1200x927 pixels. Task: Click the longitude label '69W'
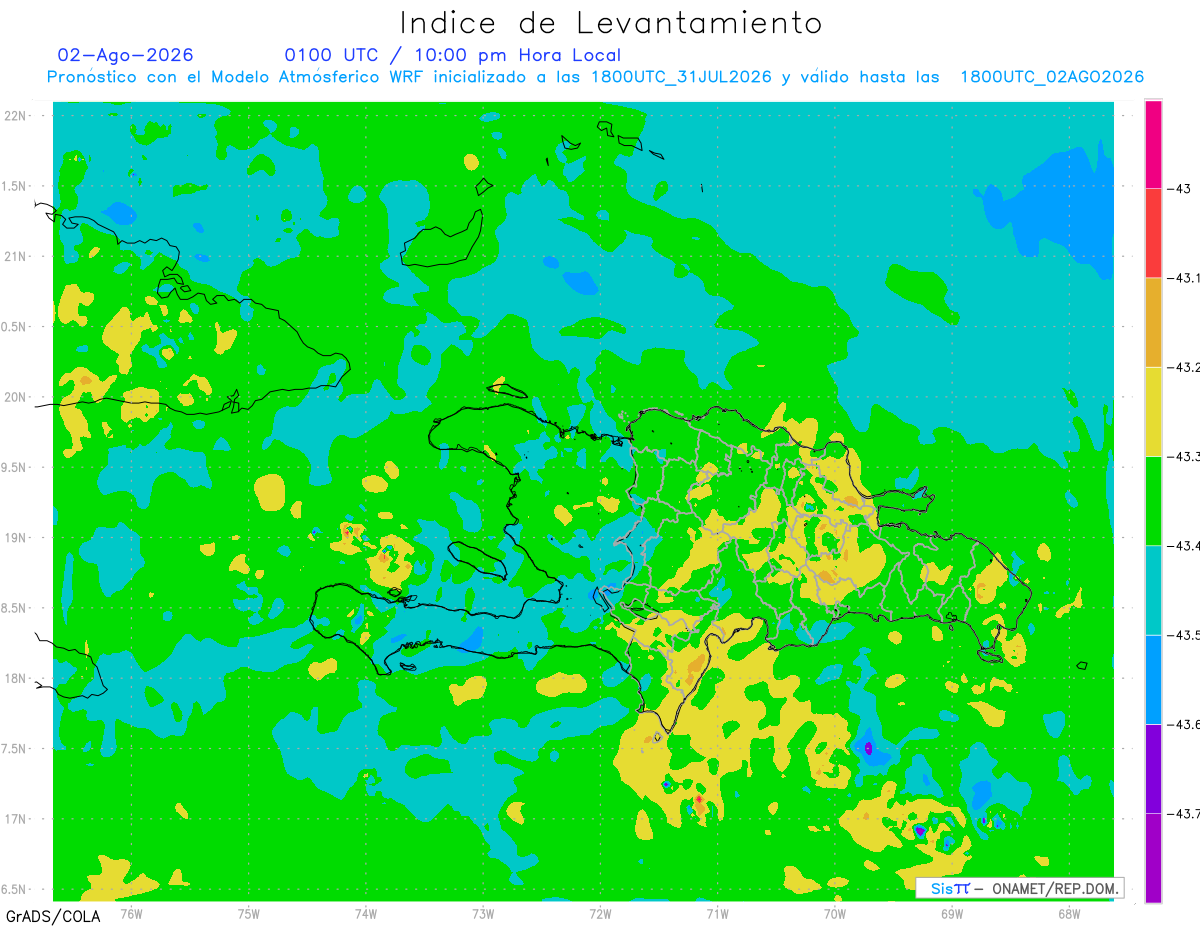pyautogui.click(x=952, y=914)
